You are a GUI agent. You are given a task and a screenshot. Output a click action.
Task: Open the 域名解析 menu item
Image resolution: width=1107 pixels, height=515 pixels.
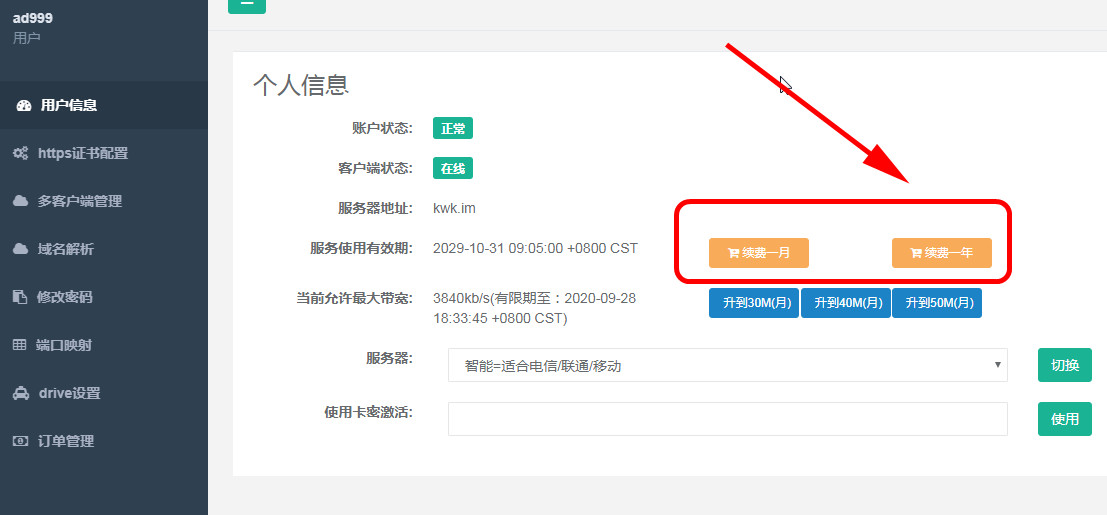[65, 249]
